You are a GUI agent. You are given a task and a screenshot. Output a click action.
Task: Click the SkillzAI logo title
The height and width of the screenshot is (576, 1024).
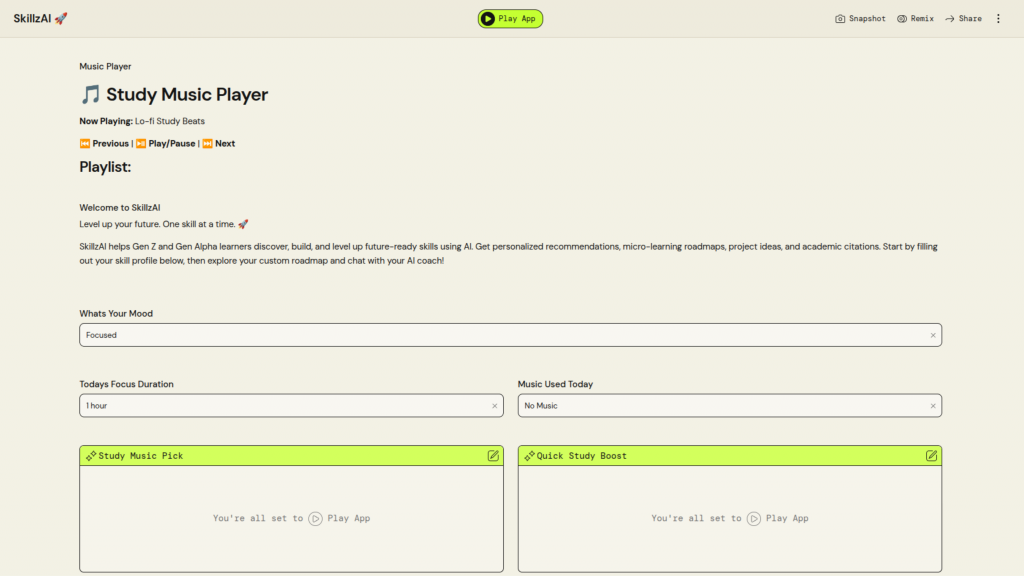41,19
